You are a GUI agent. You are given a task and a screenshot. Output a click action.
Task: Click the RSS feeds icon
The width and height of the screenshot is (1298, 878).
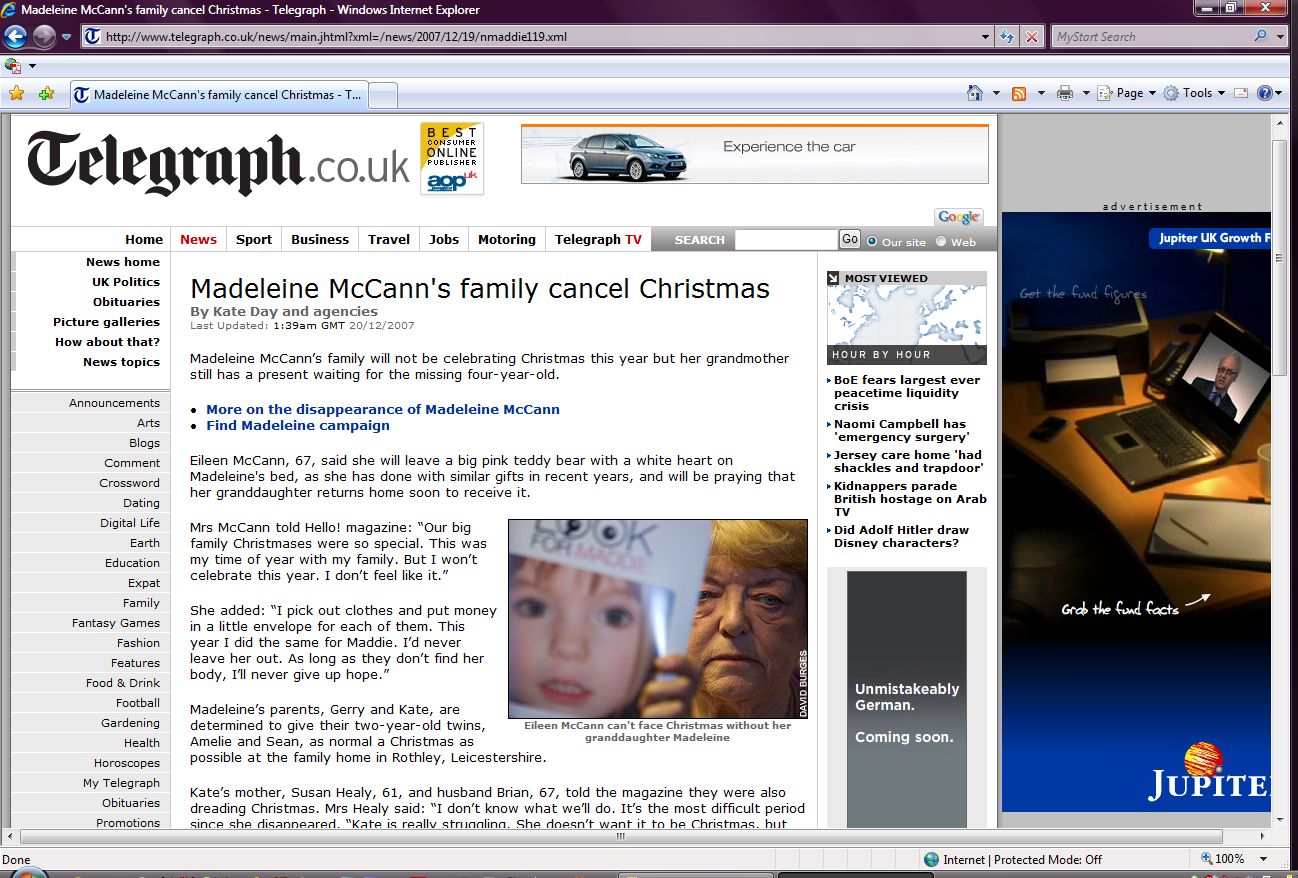pos(1019,93)
